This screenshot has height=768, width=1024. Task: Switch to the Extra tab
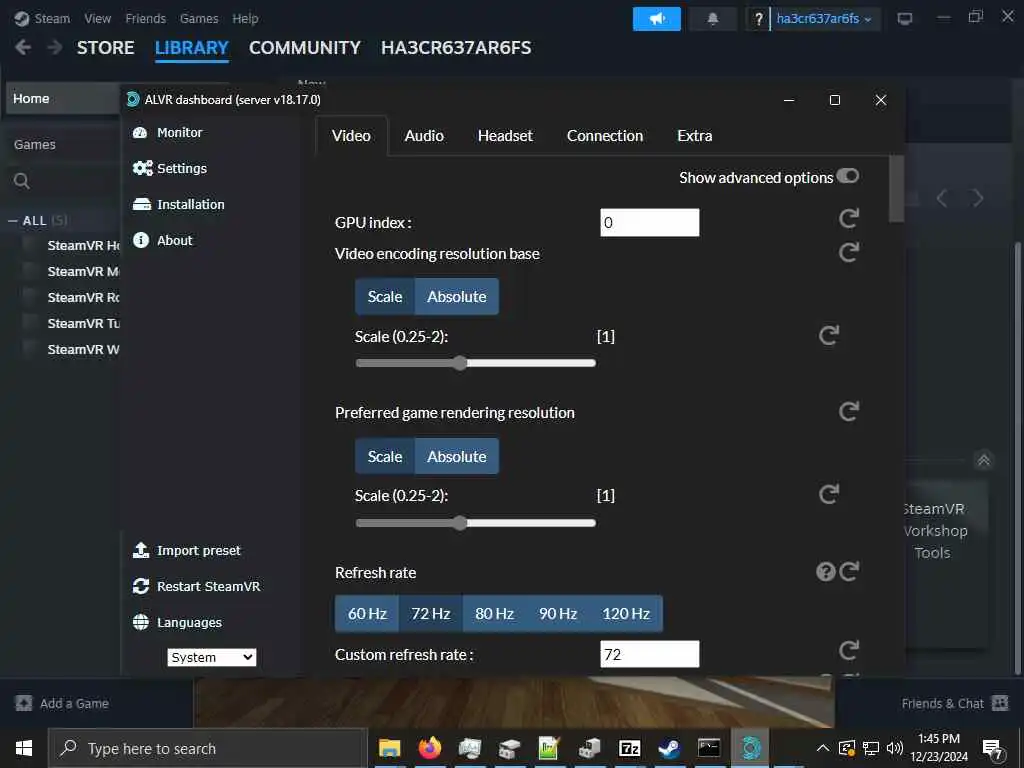click(694, 136)
